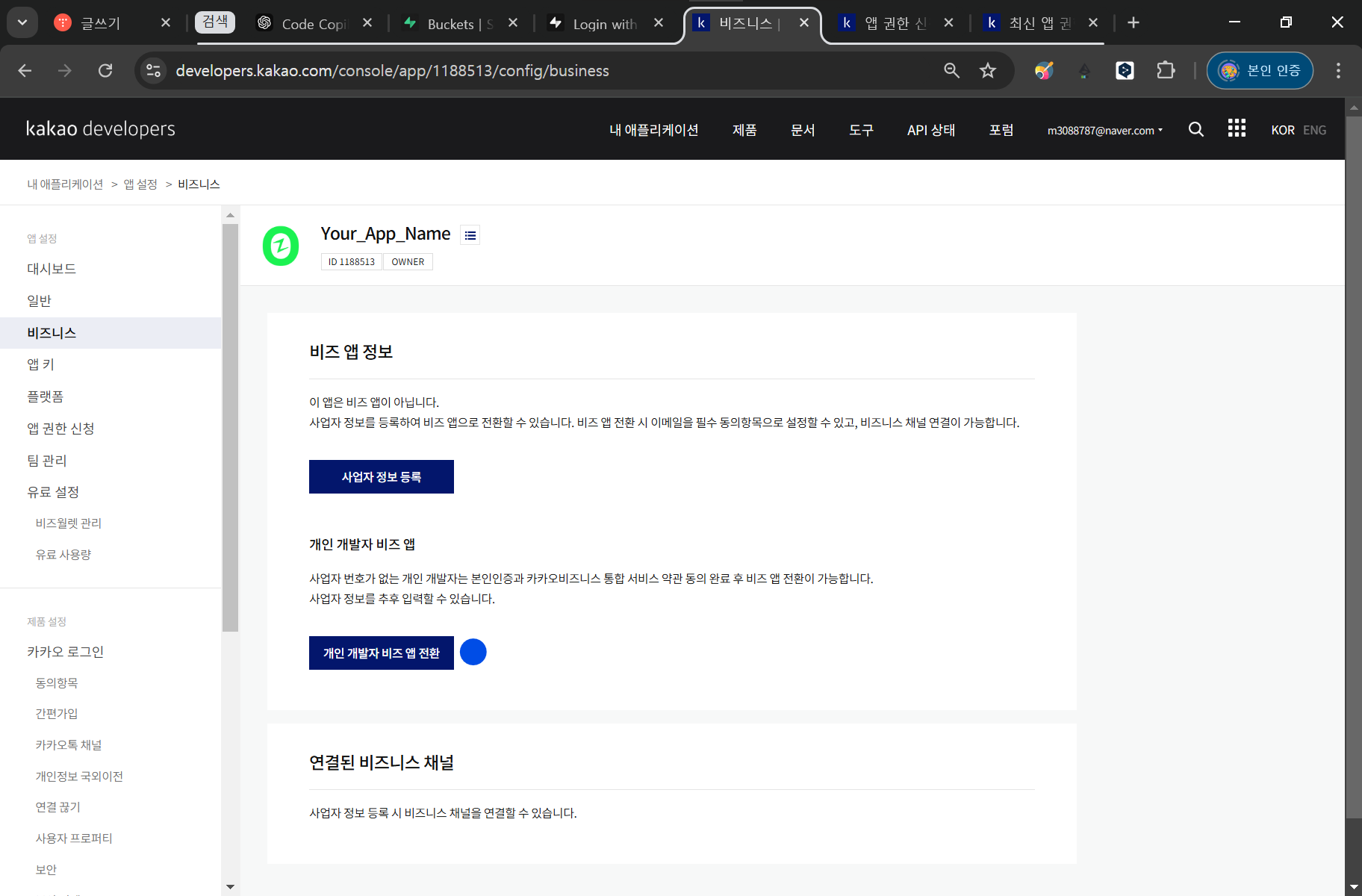This screenshot has width=1362, height=896.
Task: Open 유료 설정 in the sidebar
Action: point(53,492)
